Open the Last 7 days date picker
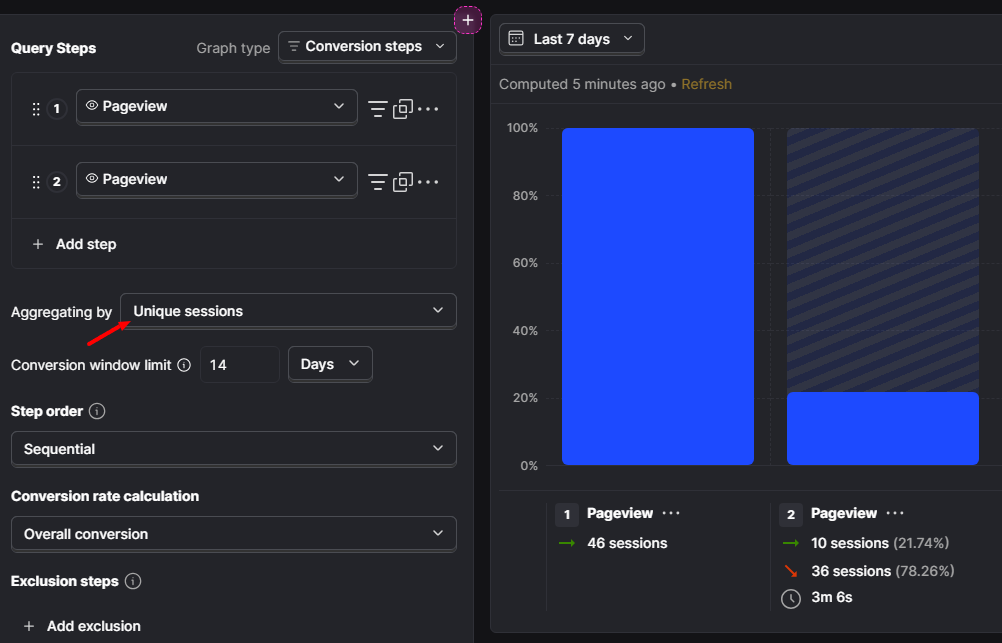This screenshot has height=643, width=1002. (x=572, y=39)
